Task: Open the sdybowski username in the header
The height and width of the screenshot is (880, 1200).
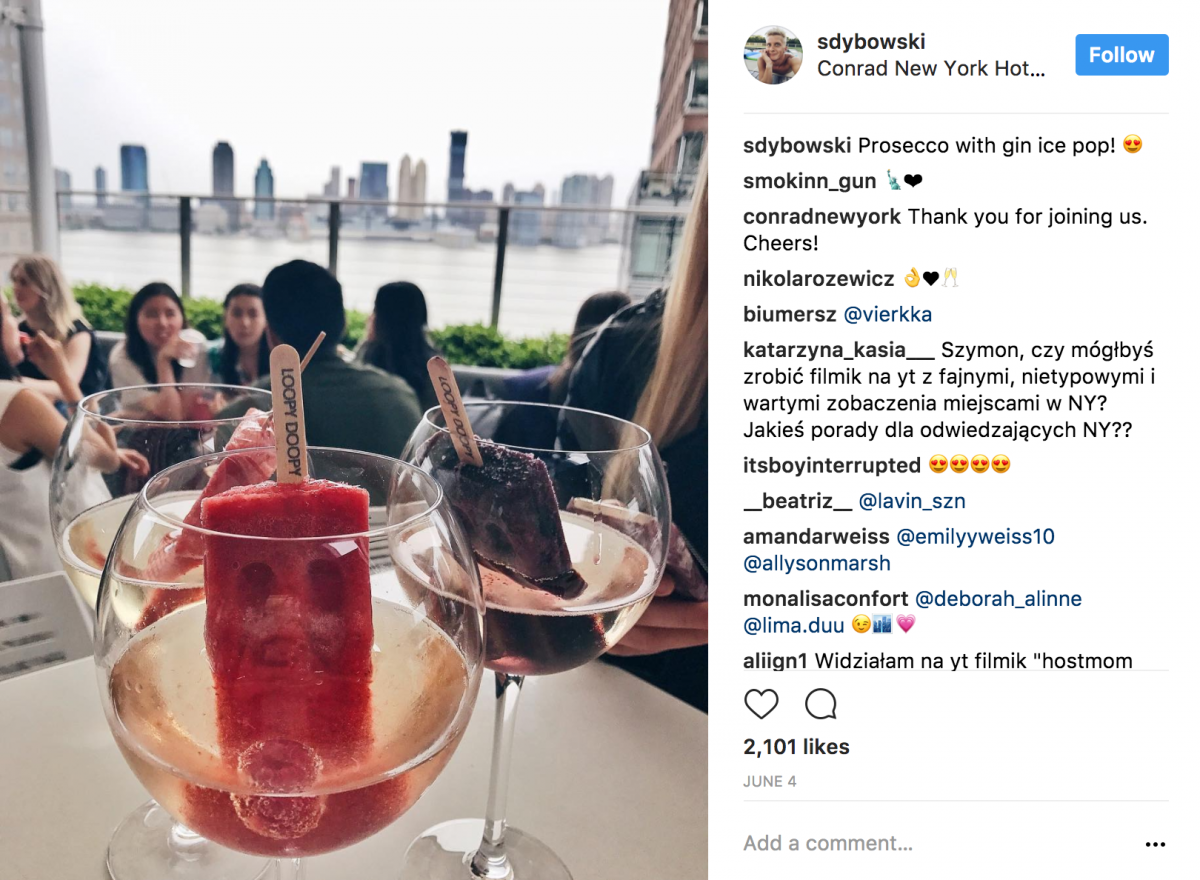Action: (x=871, y=42)
